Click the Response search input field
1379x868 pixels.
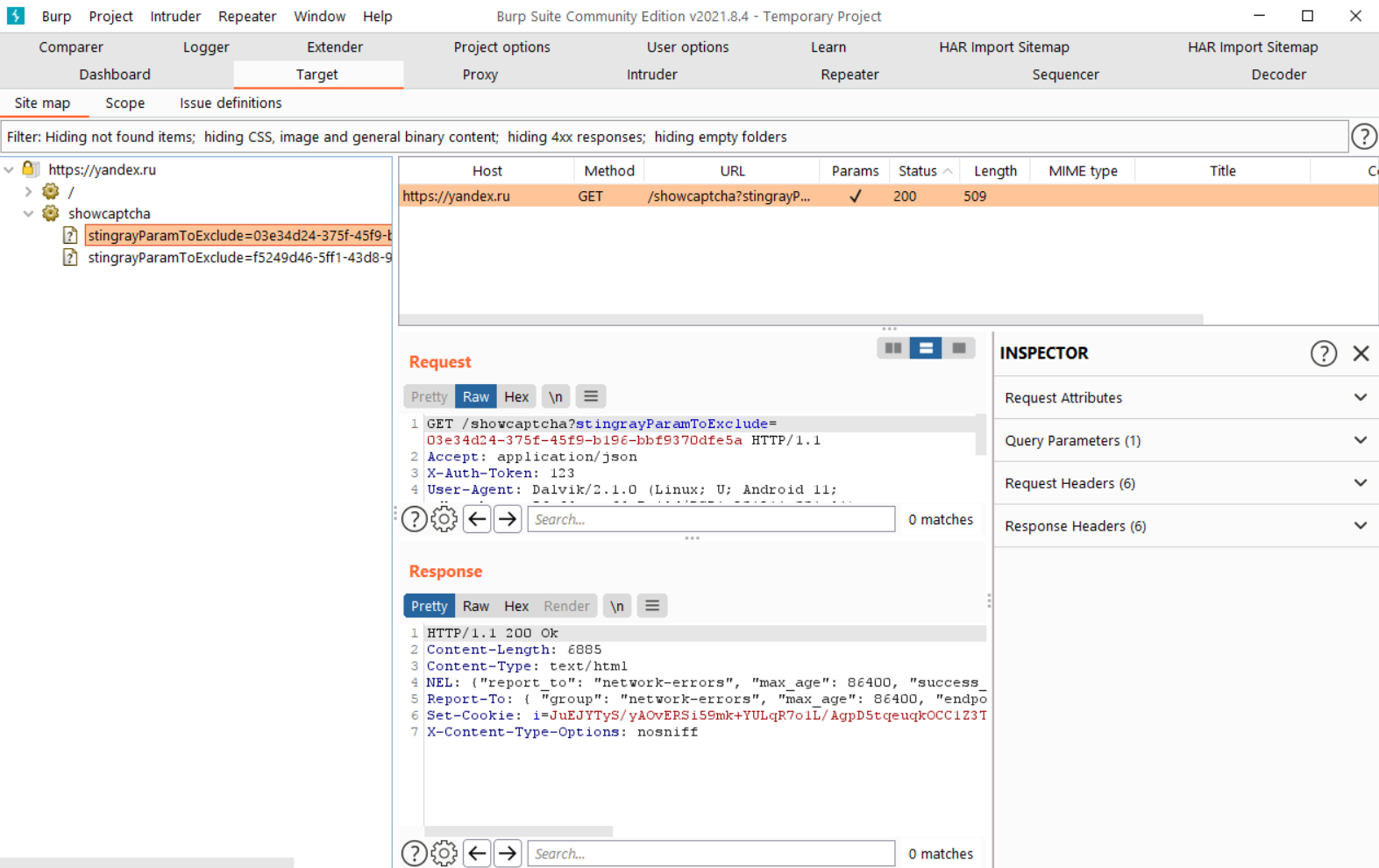coord(710,853)
